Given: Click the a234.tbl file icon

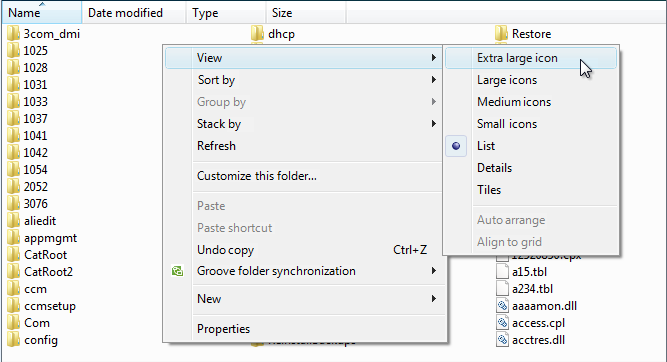Looking at the screenshot, I should 502,289.
